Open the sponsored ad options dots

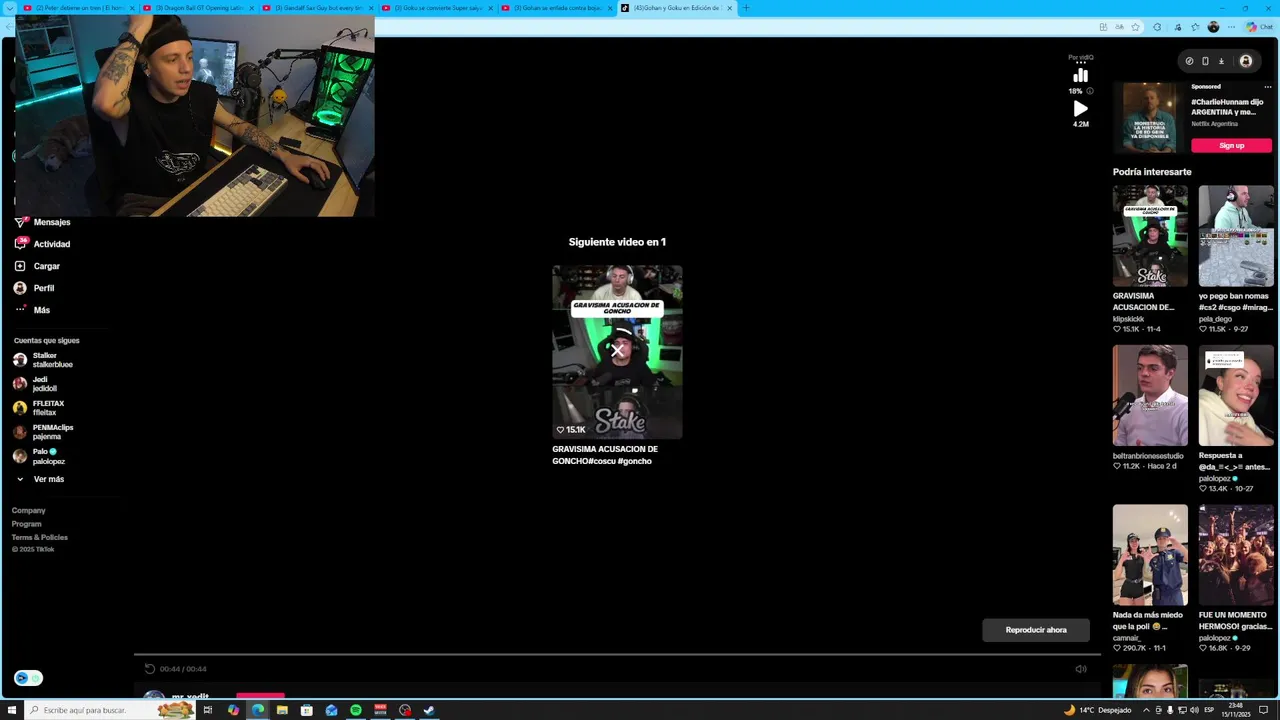click(x=1268, y=87)
